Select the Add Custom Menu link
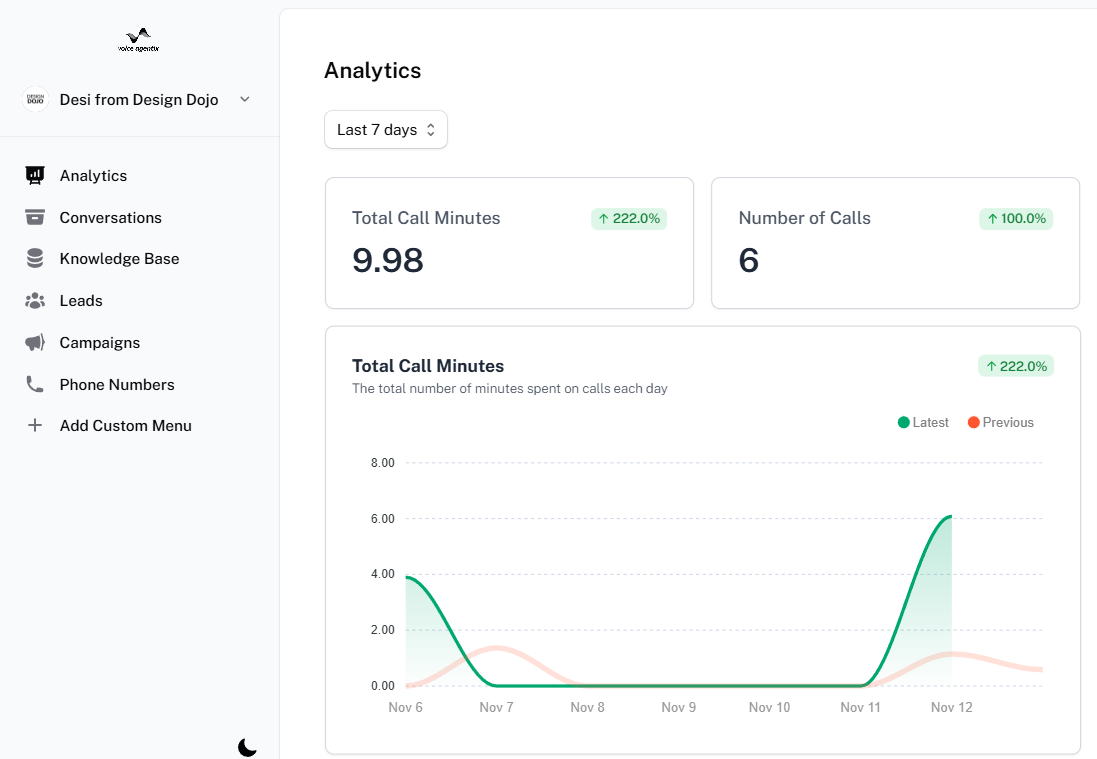The width and height of the screenshot is (1097, 759). click(x=125, y=425)
